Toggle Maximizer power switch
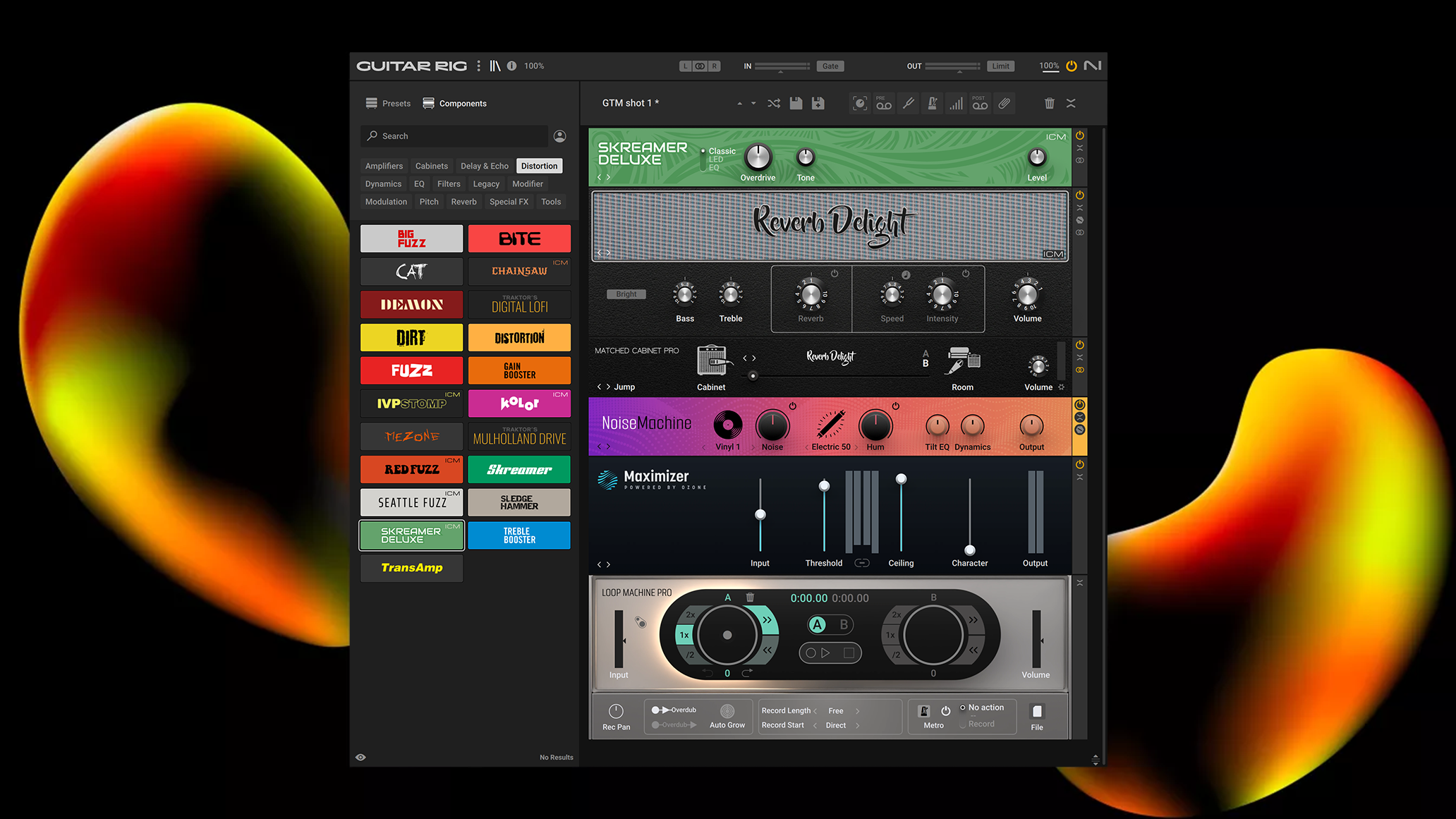 coord(1080,465)
